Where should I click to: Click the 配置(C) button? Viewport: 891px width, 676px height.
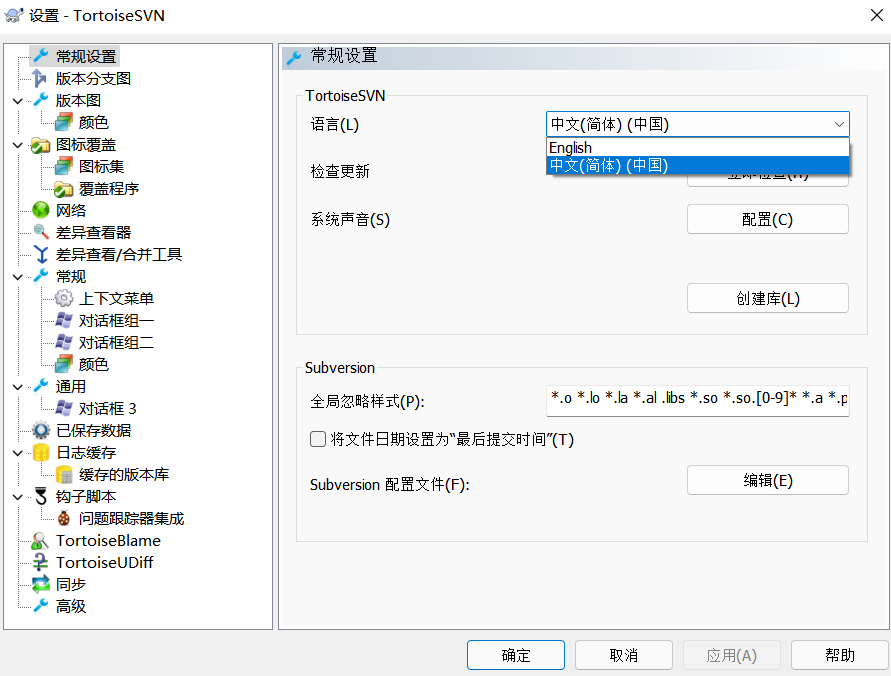click(x=767, y=219)
